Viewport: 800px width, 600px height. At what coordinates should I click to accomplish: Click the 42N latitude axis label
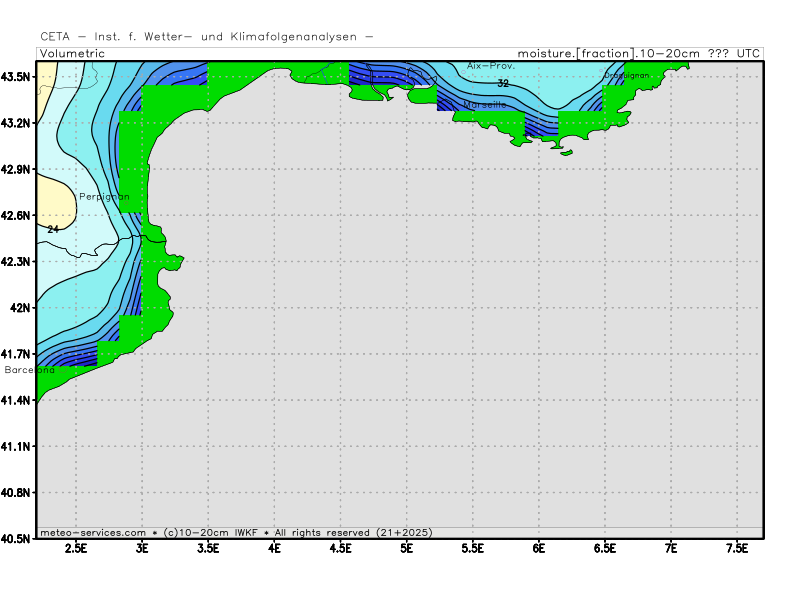pos(20,308)
